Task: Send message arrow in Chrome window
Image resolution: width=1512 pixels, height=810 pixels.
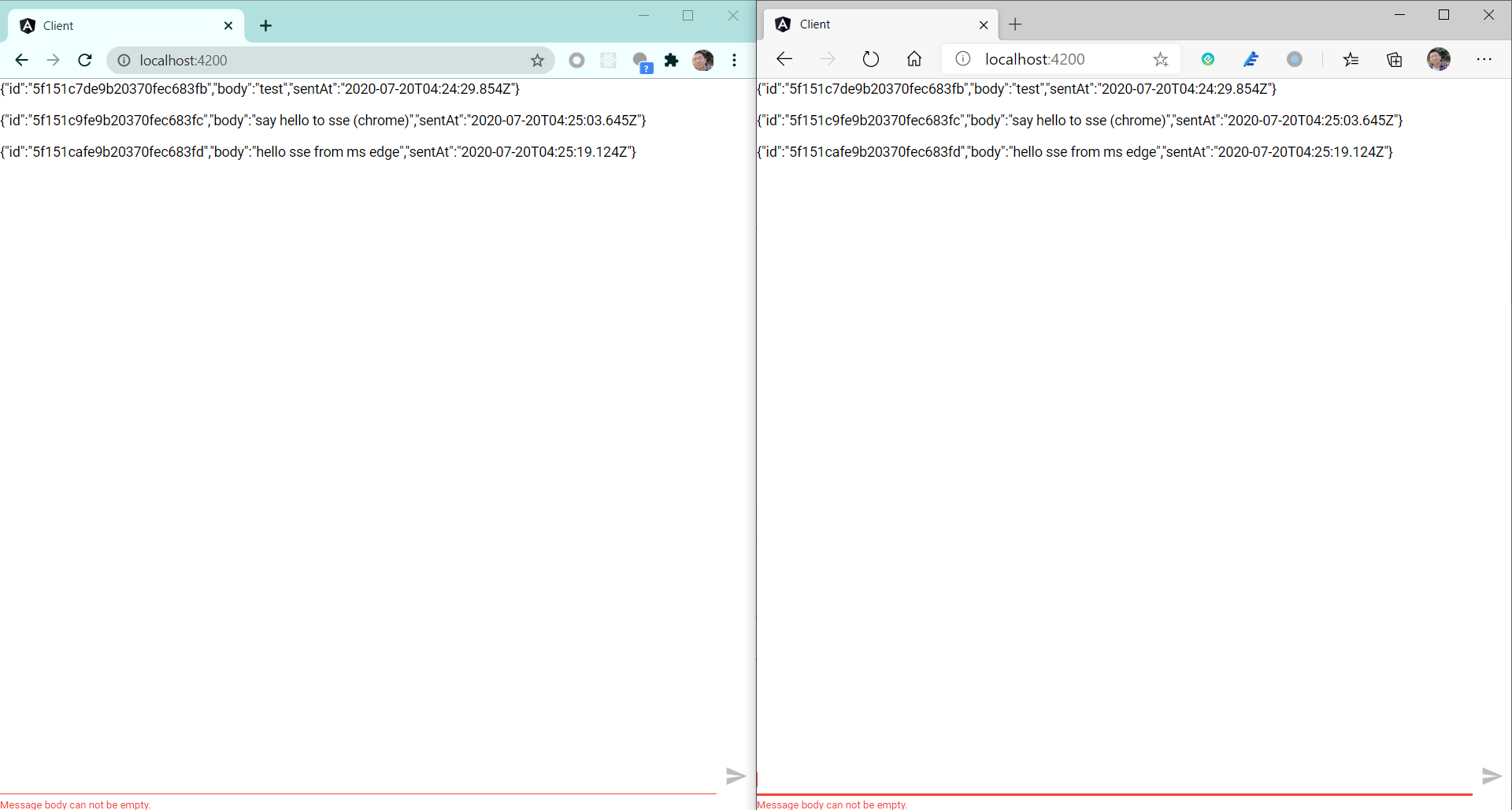Action: point(736,776)
